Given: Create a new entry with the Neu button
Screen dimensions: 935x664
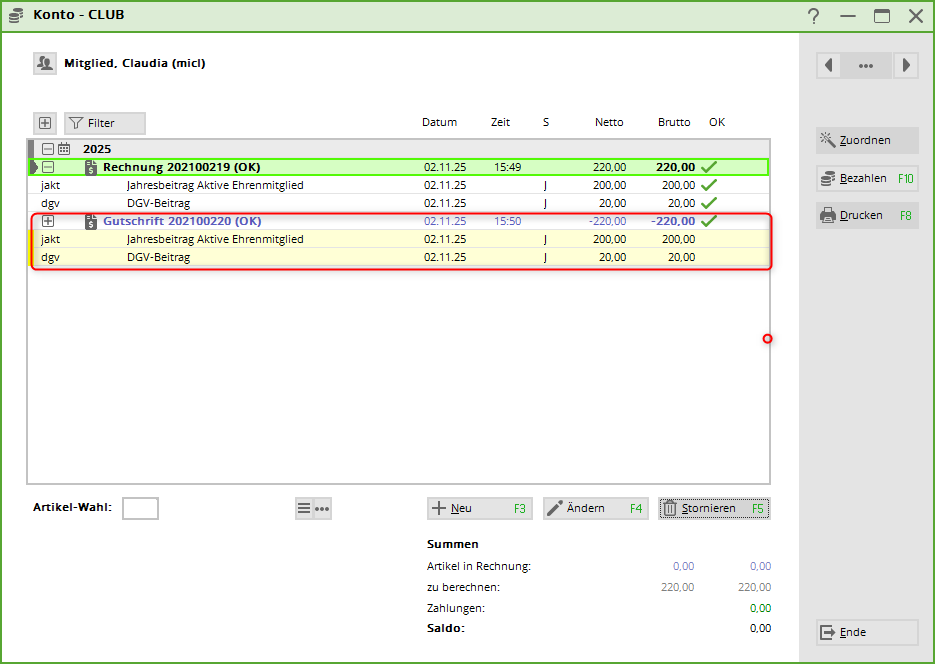Looking at the screenshot, I should 479,508.
